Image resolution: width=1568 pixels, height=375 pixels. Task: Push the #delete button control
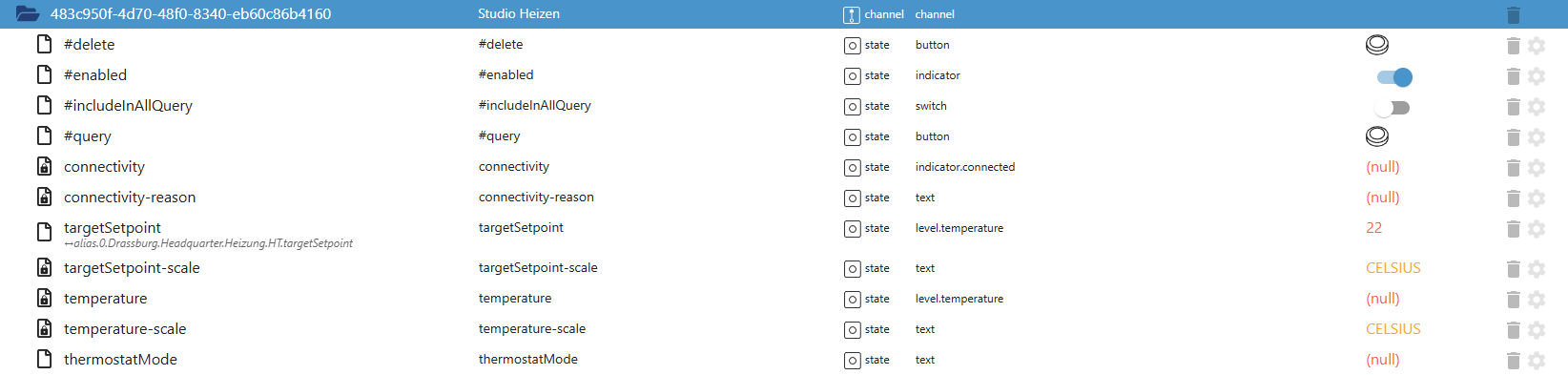[1377, 45]
